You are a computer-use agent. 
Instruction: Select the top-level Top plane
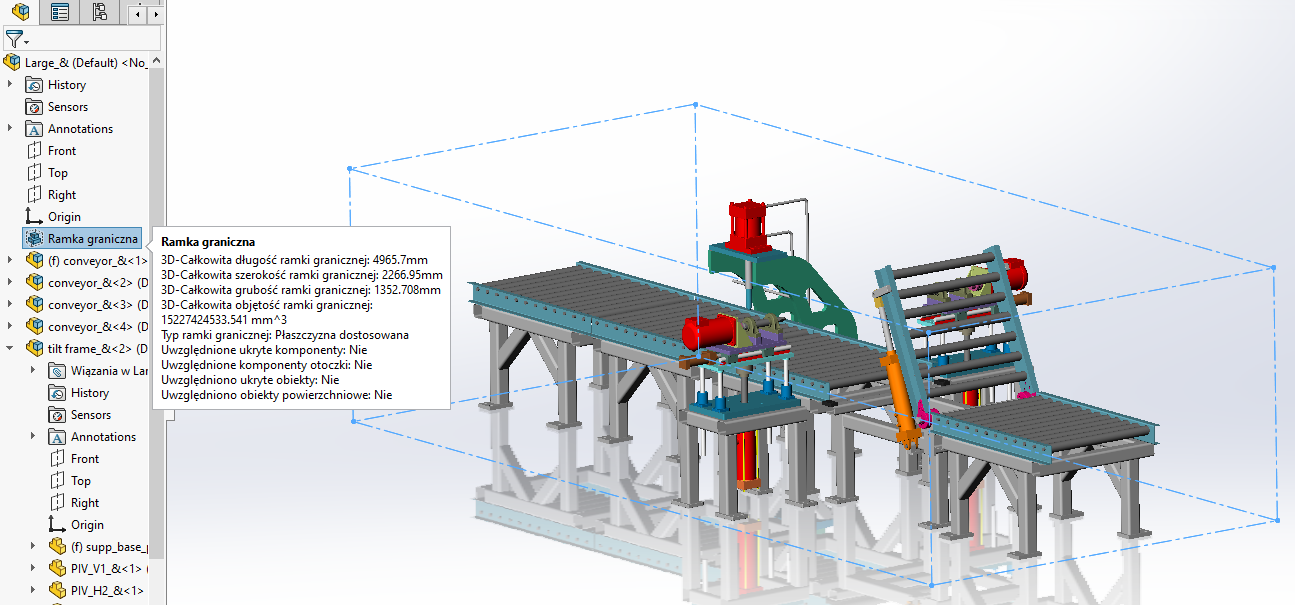(x=57, y=173)
